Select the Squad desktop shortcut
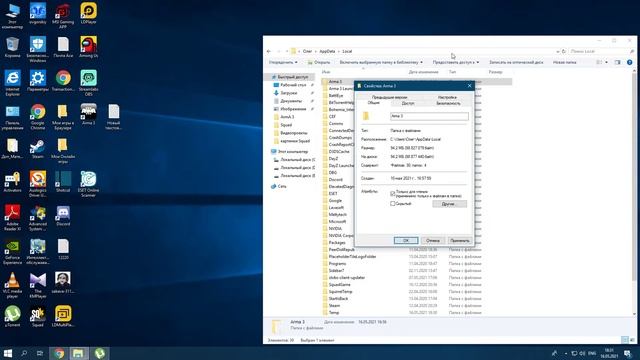This screenshot has width=640, height=360. pyautogui.click(x=38, y=317)
